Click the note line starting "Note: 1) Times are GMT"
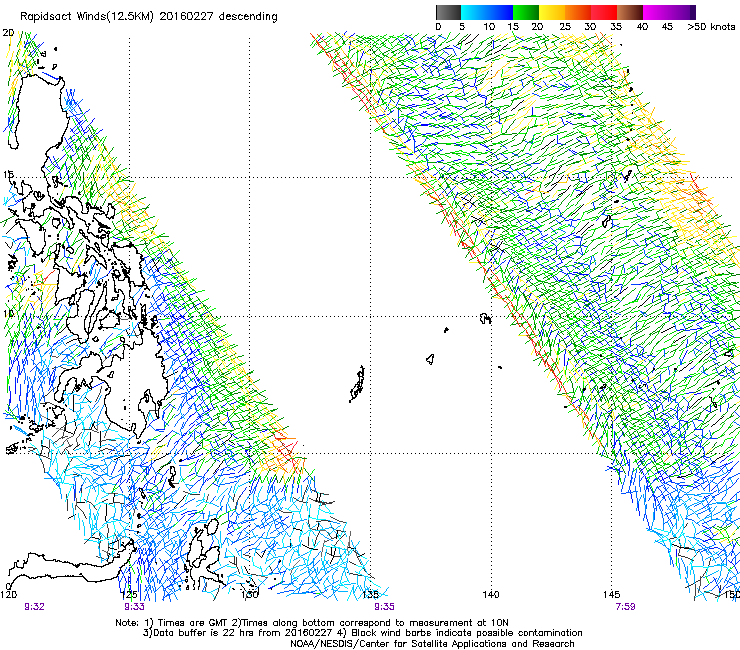The image size is (740, 650). [x=312, y=623]
